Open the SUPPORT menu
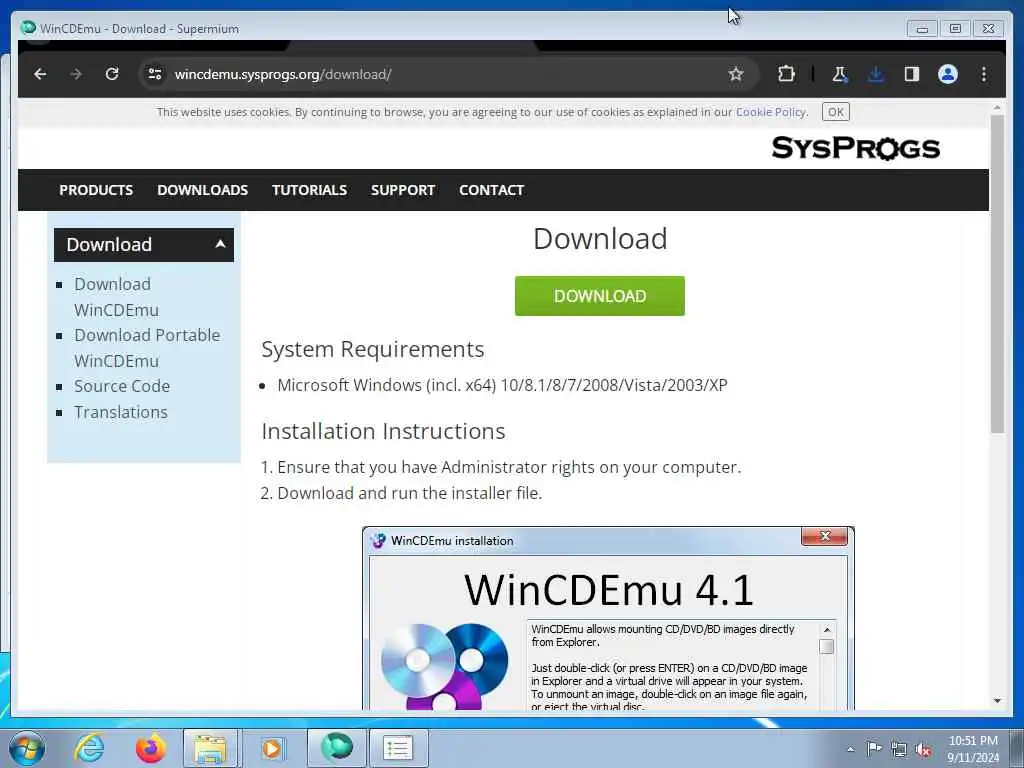The height and width of the screenshot is (768, 1024). tap(403, 190)
